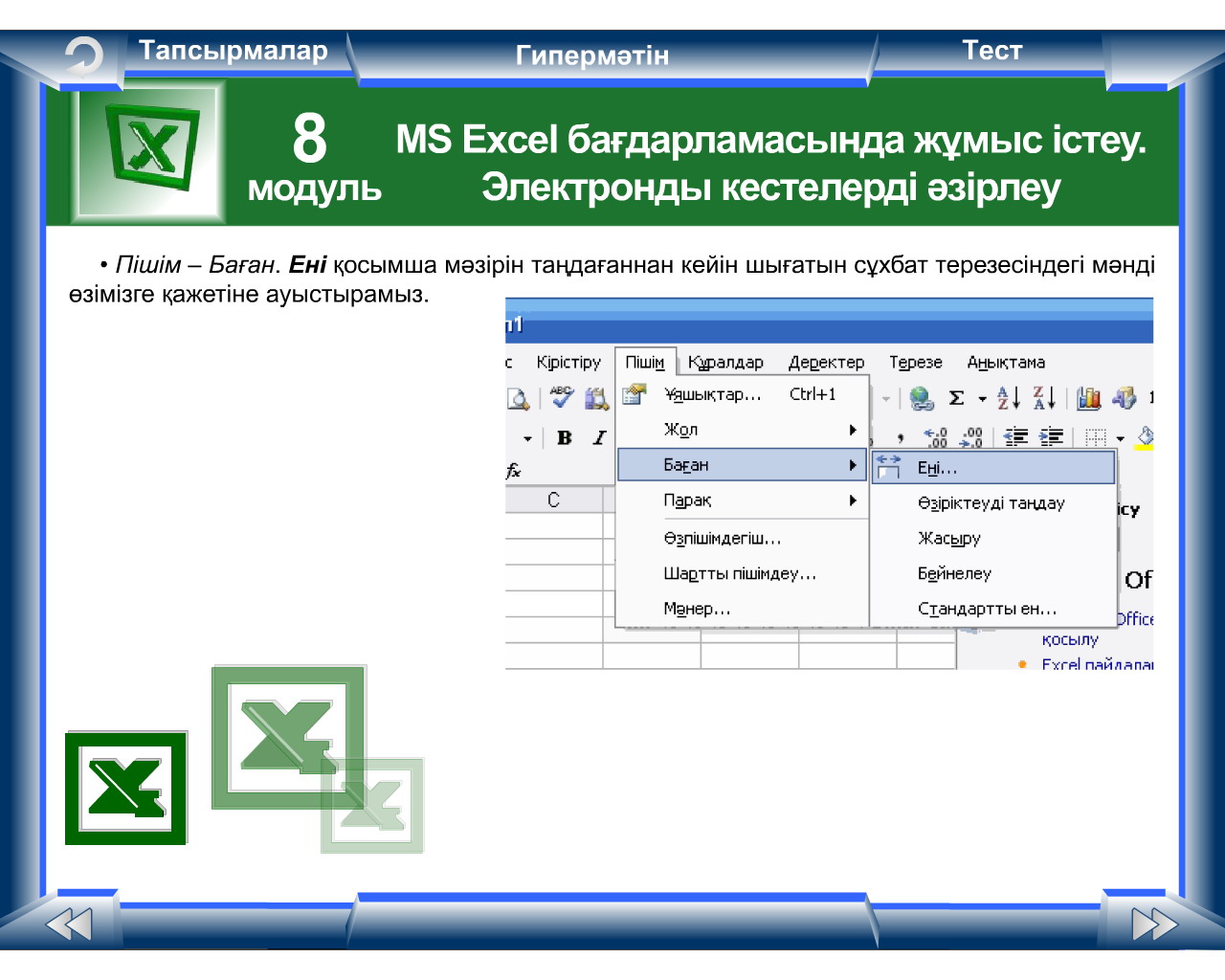
Task: Go to the next slide with double-right arrow
Action: 1154,924
